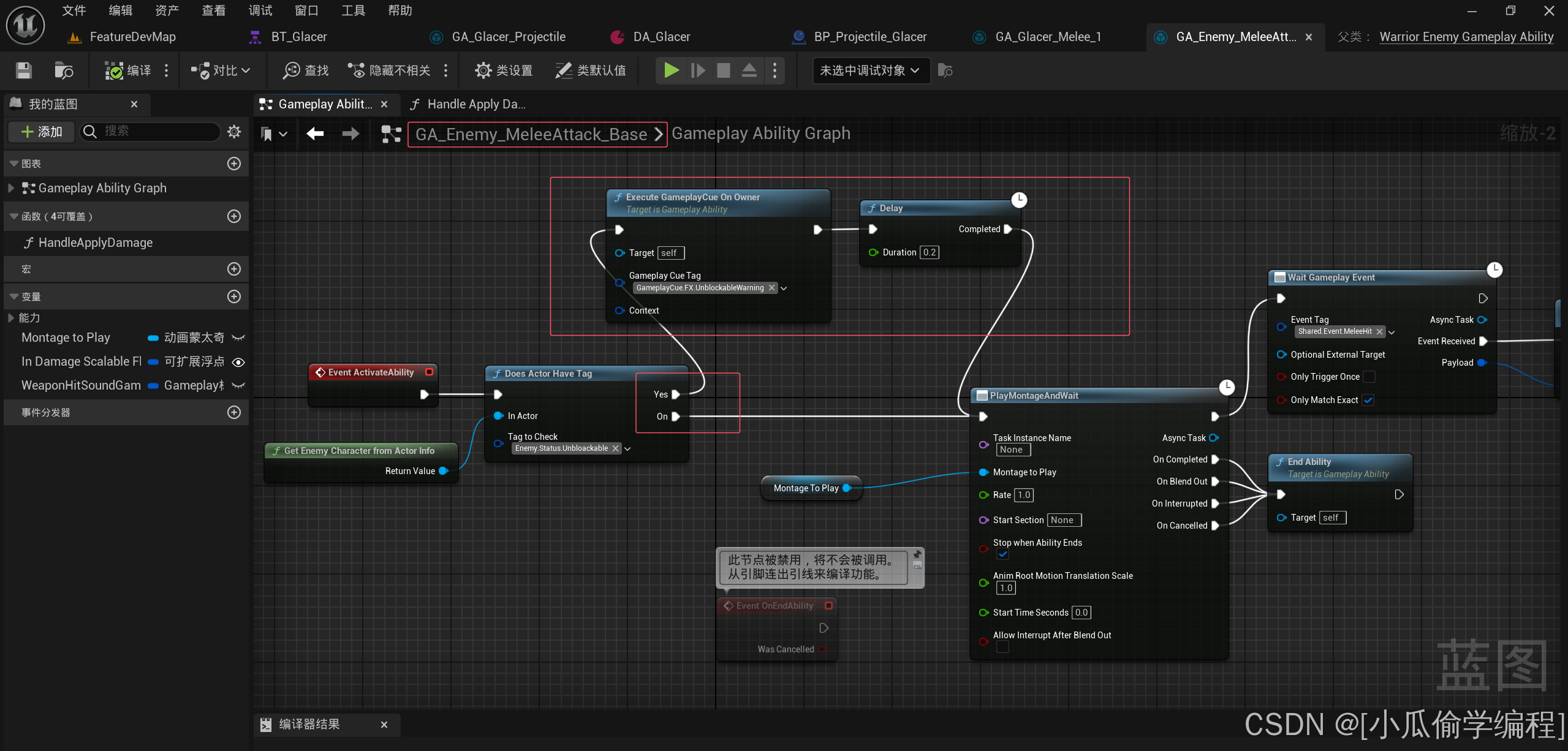Screen dimensions: 1568x751
Task: Enable Only Trigger Once checkbox
Action: (1369, 377)
